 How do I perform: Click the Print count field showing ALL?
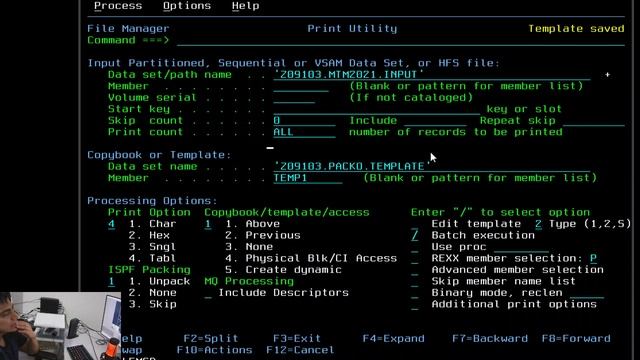[304, 131]
